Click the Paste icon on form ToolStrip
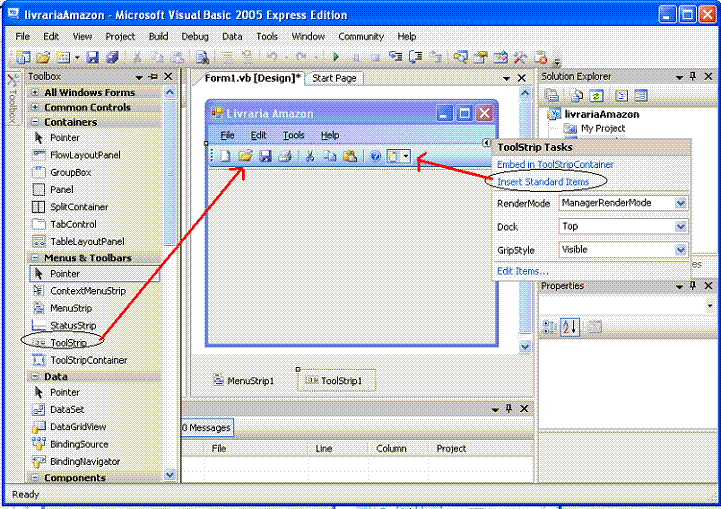Image resolution: width=721 pixels, height=509 pixels. (x=350, y=156)
